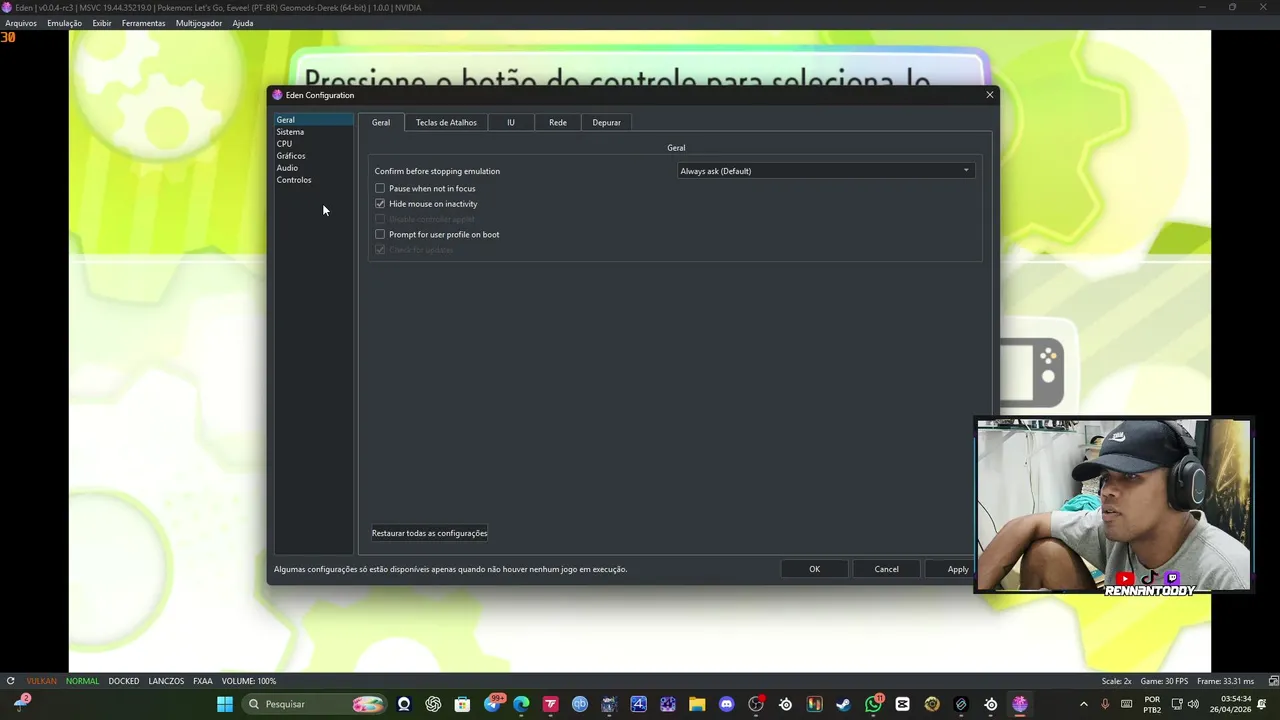The height and width of the screenshot is (720, 1280).
Task: Open ChatGPT from the taskbar
Action: pyautogui.click(x=433, y=704)
